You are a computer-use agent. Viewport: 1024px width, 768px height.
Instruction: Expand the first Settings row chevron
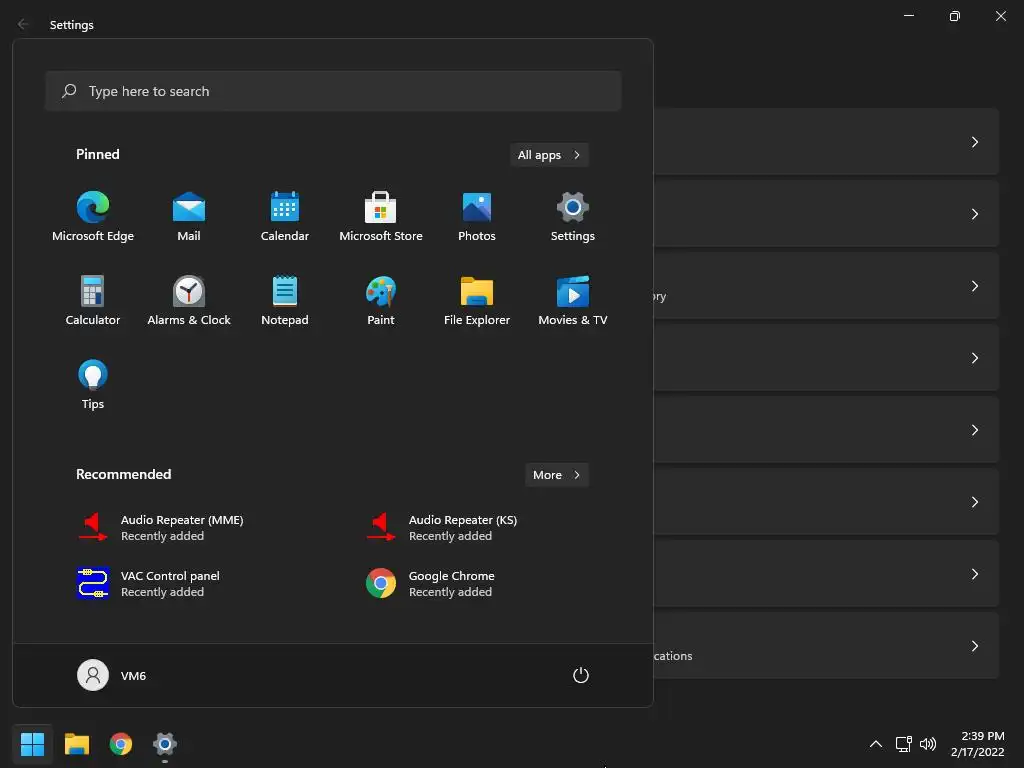coord(974,142)
